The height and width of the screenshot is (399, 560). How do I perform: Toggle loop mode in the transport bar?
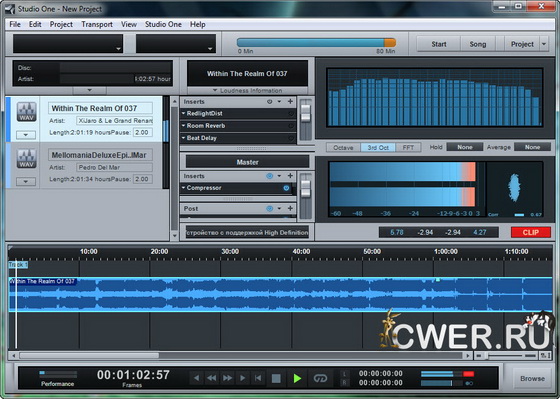[320, 378]
